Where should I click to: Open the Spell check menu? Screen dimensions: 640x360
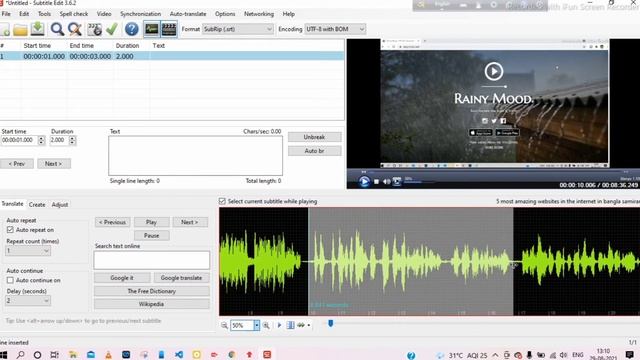click(x=74, y=14)
